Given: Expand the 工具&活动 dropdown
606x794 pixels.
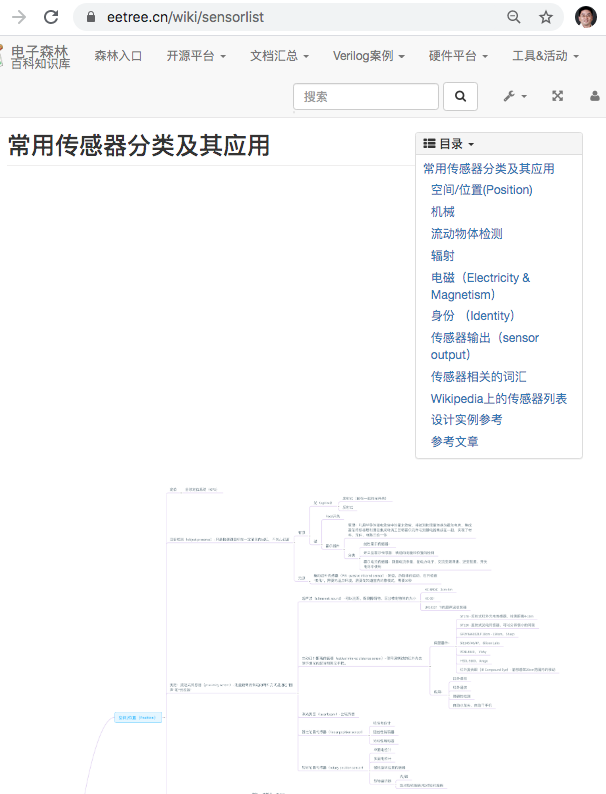Looking at the screenshot, I should coord(545,56).
